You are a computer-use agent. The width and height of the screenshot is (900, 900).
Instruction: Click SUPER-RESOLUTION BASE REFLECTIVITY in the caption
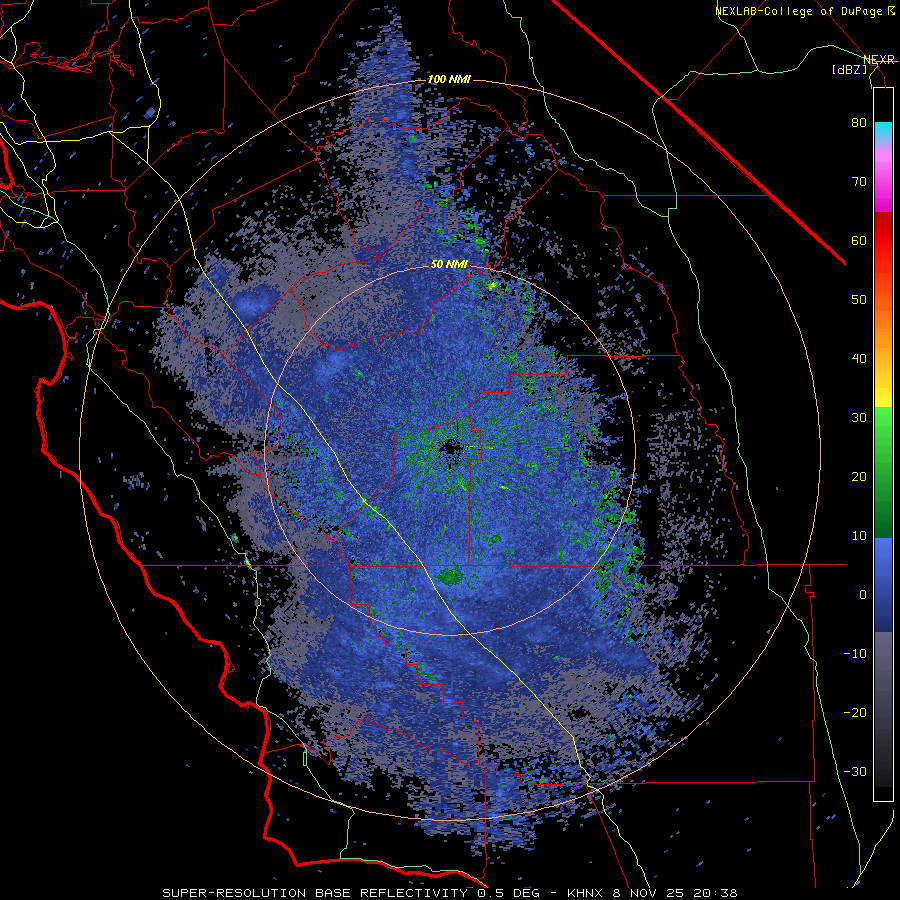[x=315, y=893]
